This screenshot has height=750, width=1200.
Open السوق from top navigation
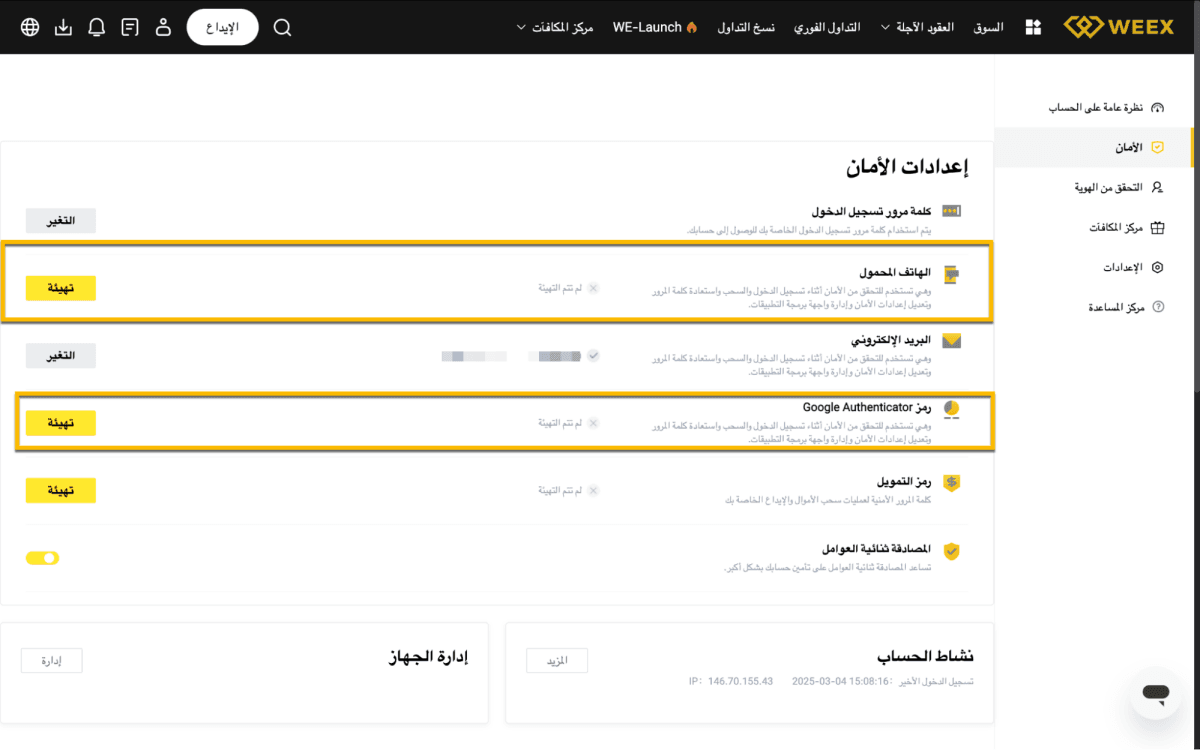coord(988,27)
